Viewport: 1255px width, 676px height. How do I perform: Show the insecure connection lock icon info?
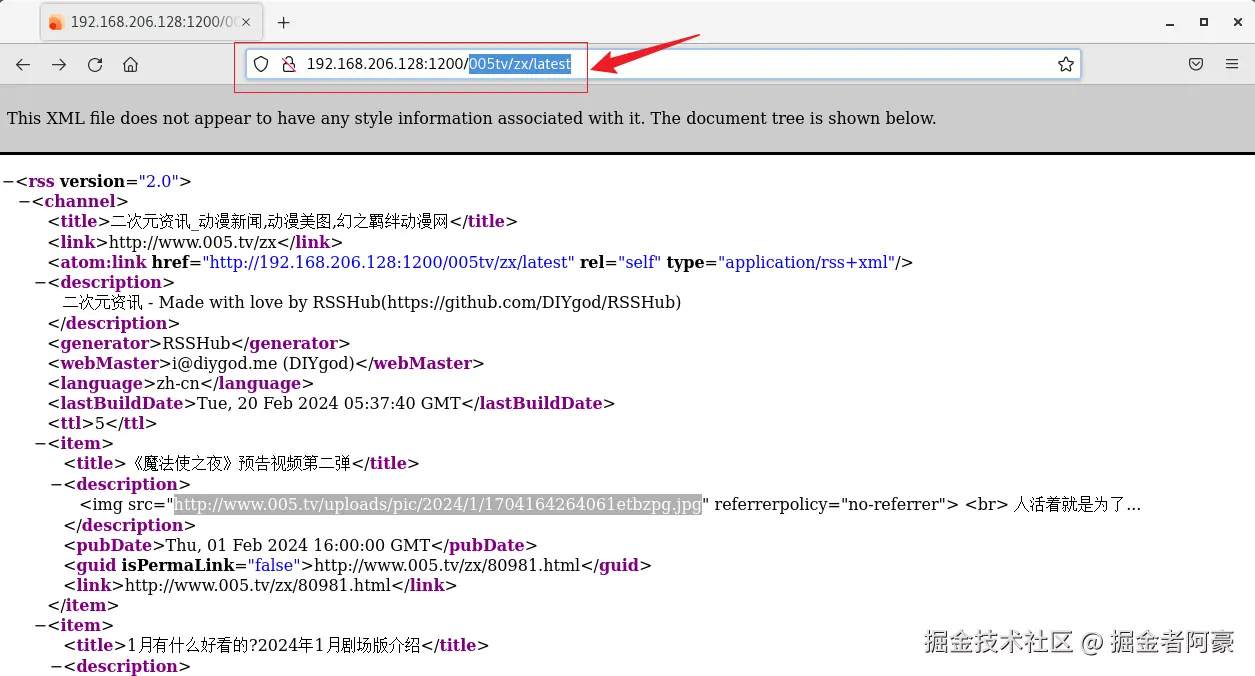(x=288, y=64)
